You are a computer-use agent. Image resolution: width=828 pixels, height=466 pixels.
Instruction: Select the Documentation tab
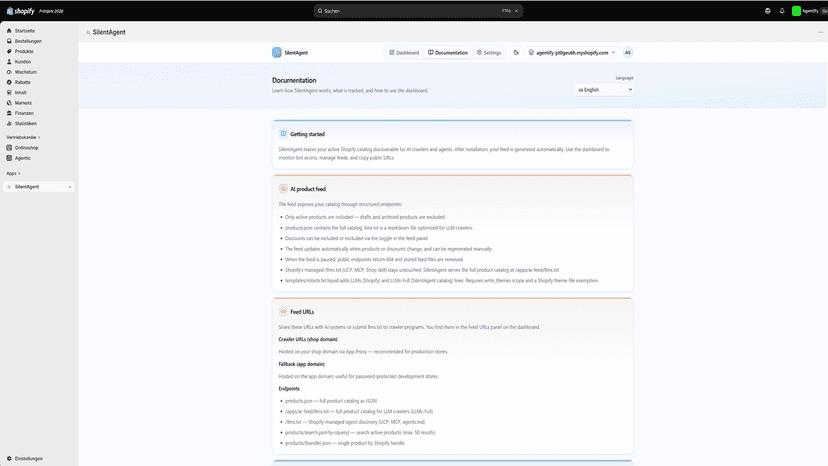[448, 52]
